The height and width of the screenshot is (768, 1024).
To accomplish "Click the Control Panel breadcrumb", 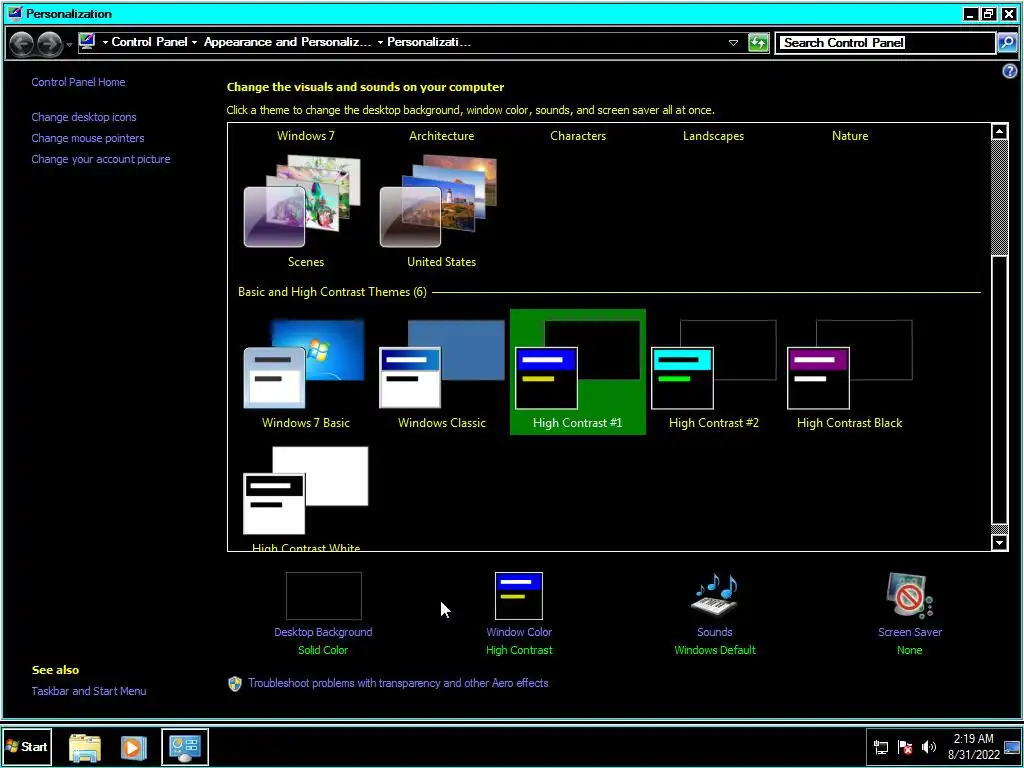I will click(150, 42).
